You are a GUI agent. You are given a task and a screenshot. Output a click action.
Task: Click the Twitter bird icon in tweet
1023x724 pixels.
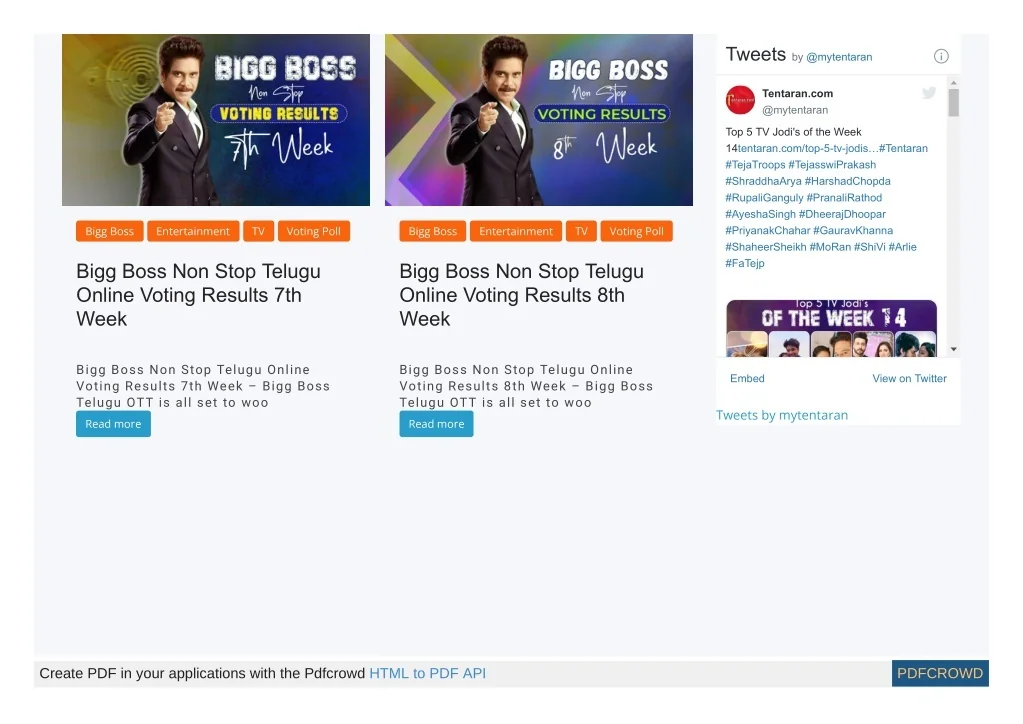click(x=929, y=93)
